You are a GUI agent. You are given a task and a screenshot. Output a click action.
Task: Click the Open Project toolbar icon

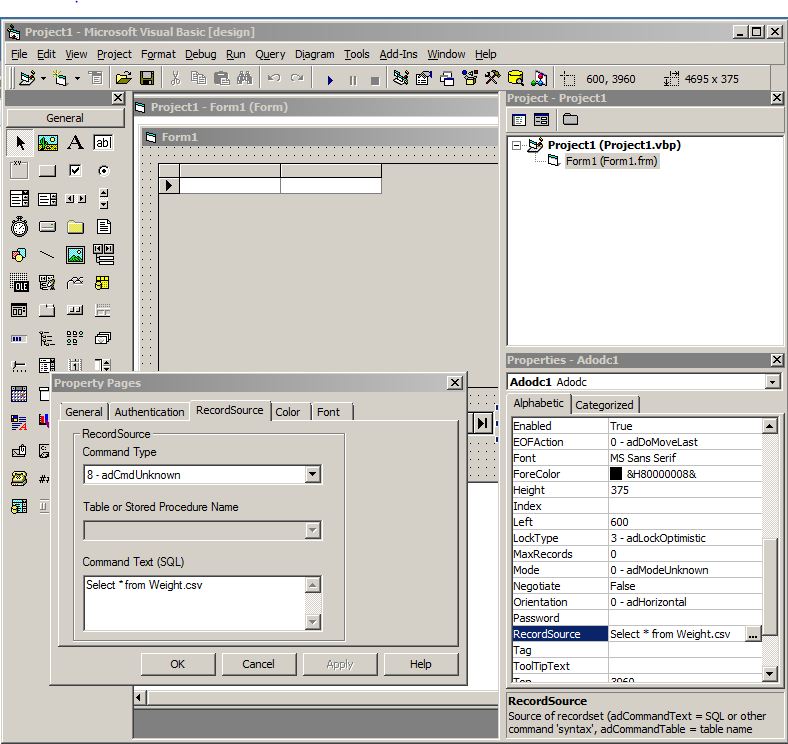pyautogui.click(x=124, y=78)
